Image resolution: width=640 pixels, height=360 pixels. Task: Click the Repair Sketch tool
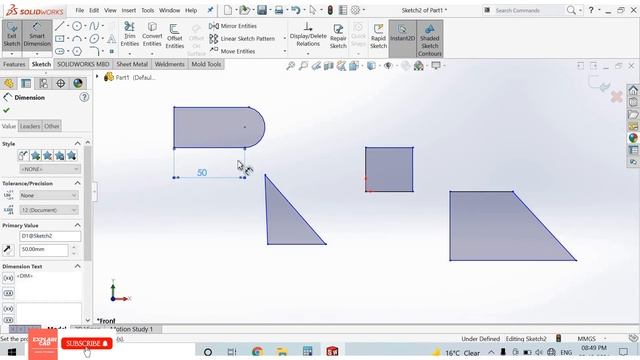pyautogui.click(x=338, y=36)
